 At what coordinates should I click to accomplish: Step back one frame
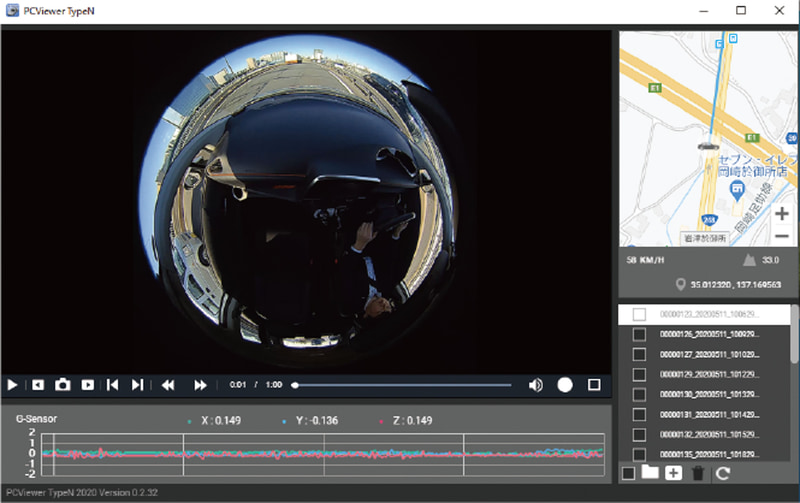tap(38, 384)
